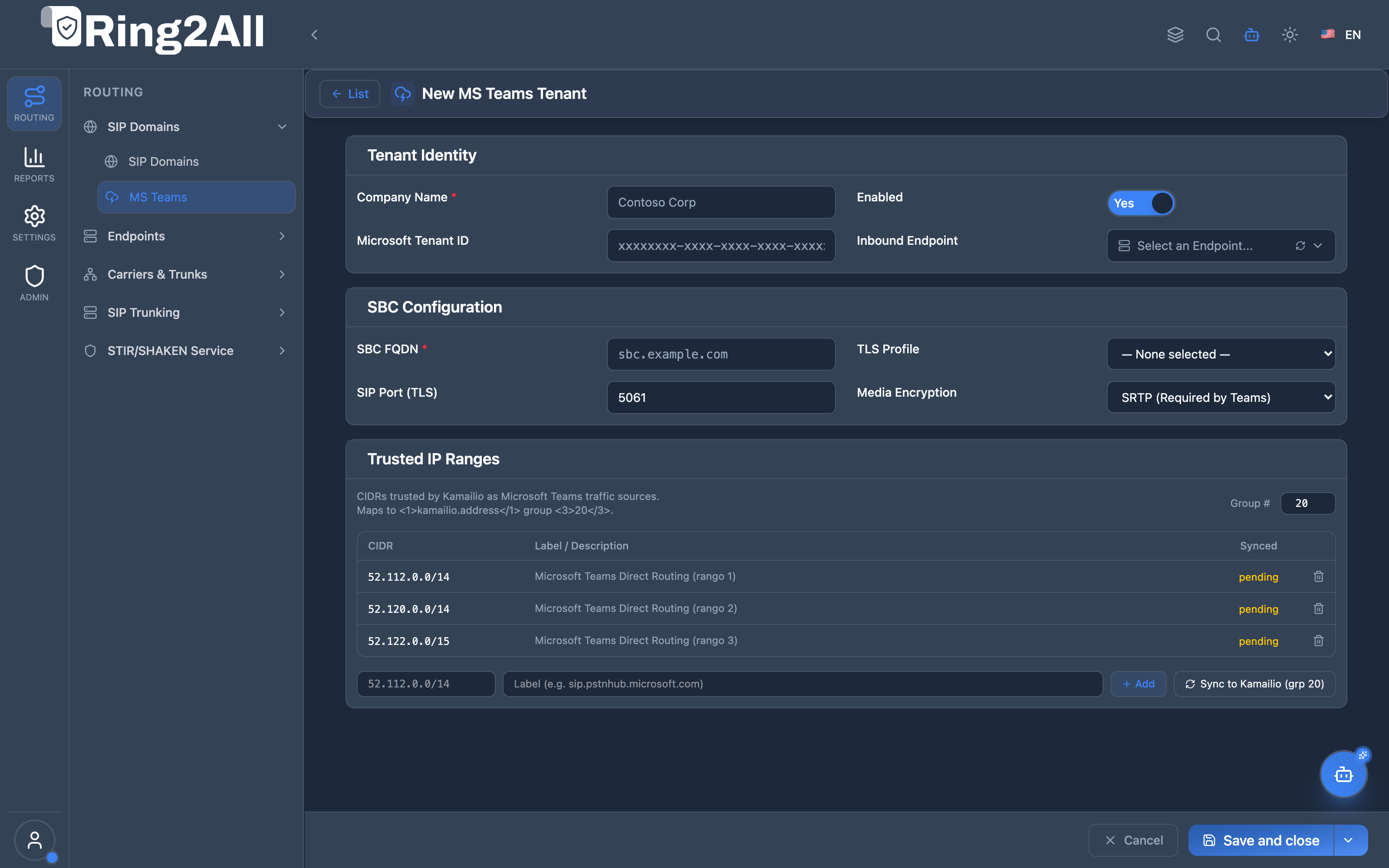Focus the SBC FQDN field
The width and height of the screenshot is (1389, 868).
click(721, 354)
